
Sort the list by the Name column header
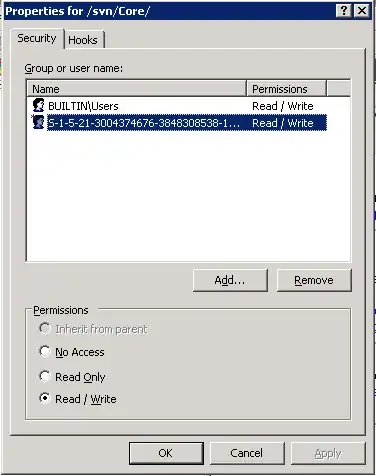(136, 89)
